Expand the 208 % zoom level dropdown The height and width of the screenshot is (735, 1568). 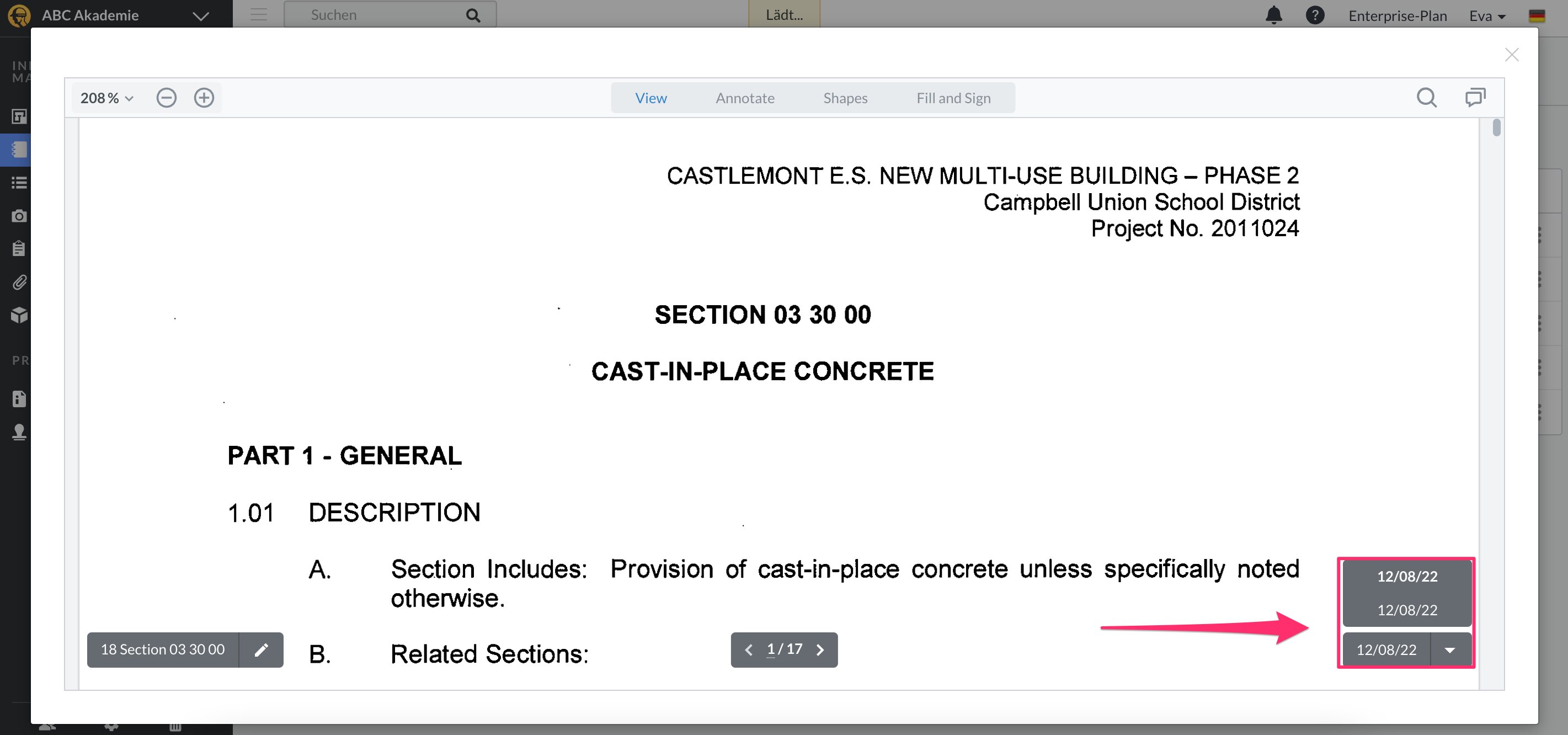[x=107, y=98]
